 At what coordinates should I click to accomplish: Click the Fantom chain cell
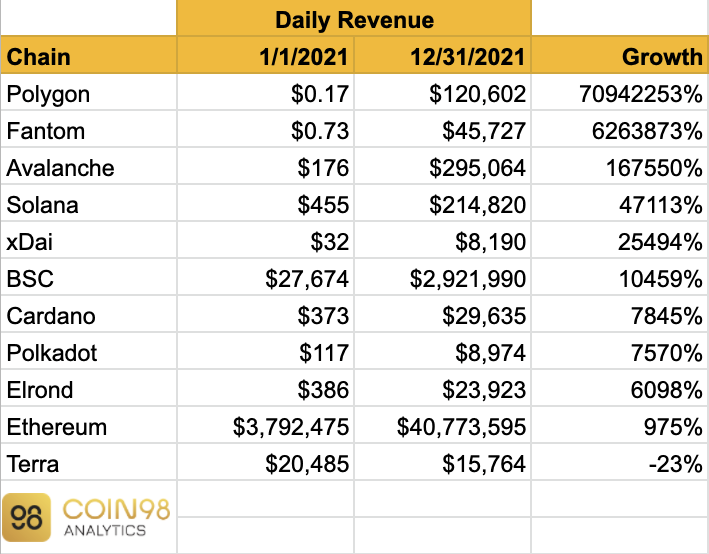[x=89, y=129]
